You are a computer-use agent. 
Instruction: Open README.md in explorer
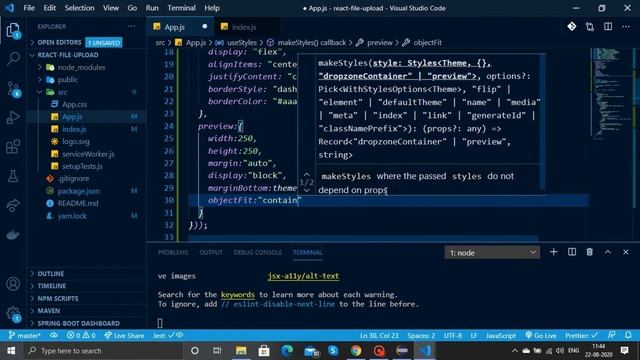click(78, 203)
